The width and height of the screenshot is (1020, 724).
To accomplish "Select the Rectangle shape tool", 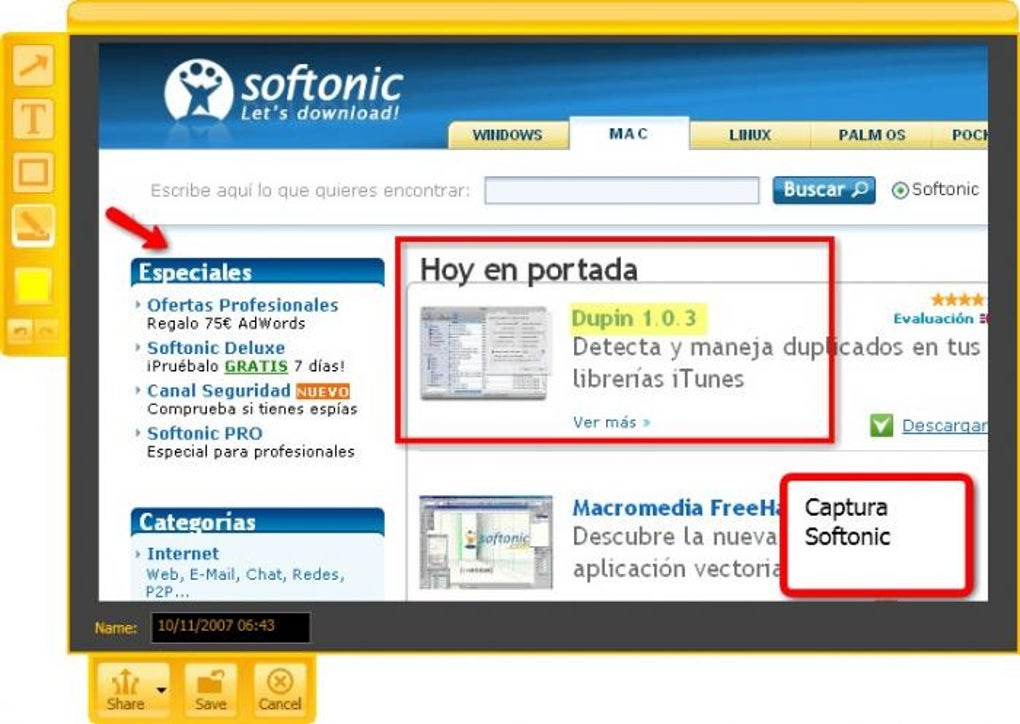I will click(x=33, y=172).
